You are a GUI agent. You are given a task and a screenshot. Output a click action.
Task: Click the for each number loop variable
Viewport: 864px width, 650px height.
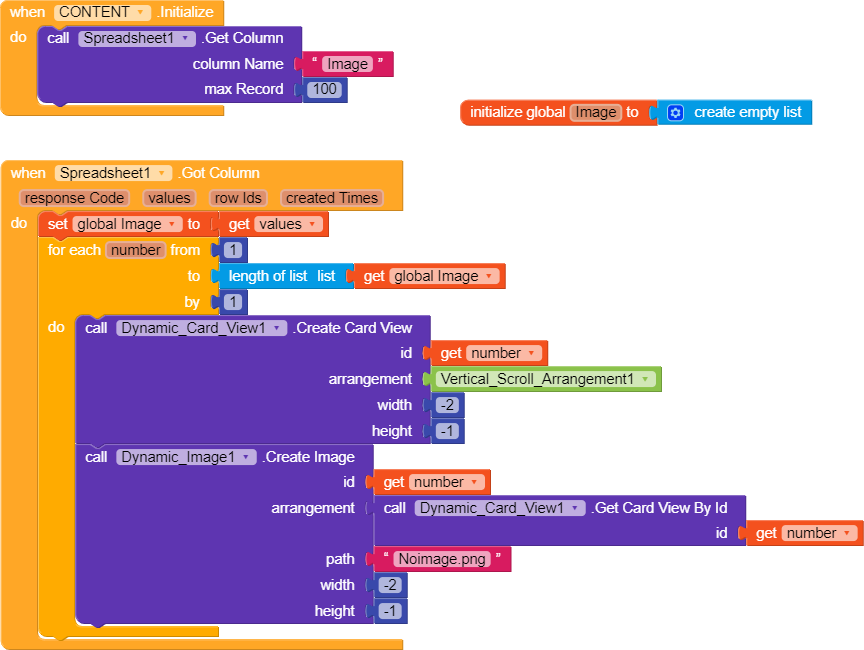[136, 250]
